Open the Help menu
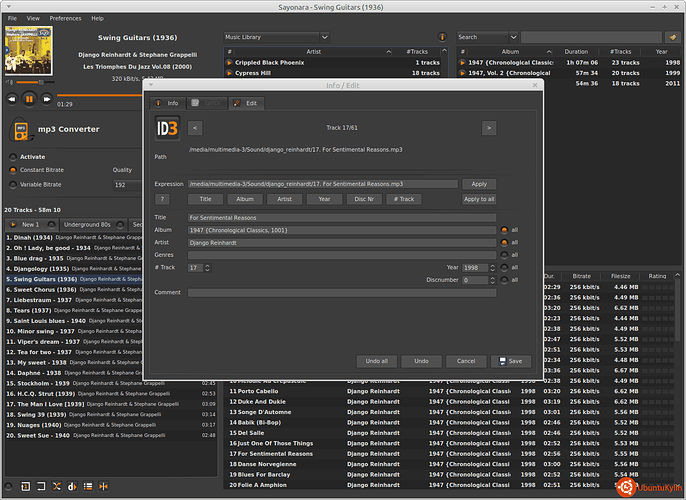Image resolution: width=686 pixels, height=500 pixels. (97, 18)
